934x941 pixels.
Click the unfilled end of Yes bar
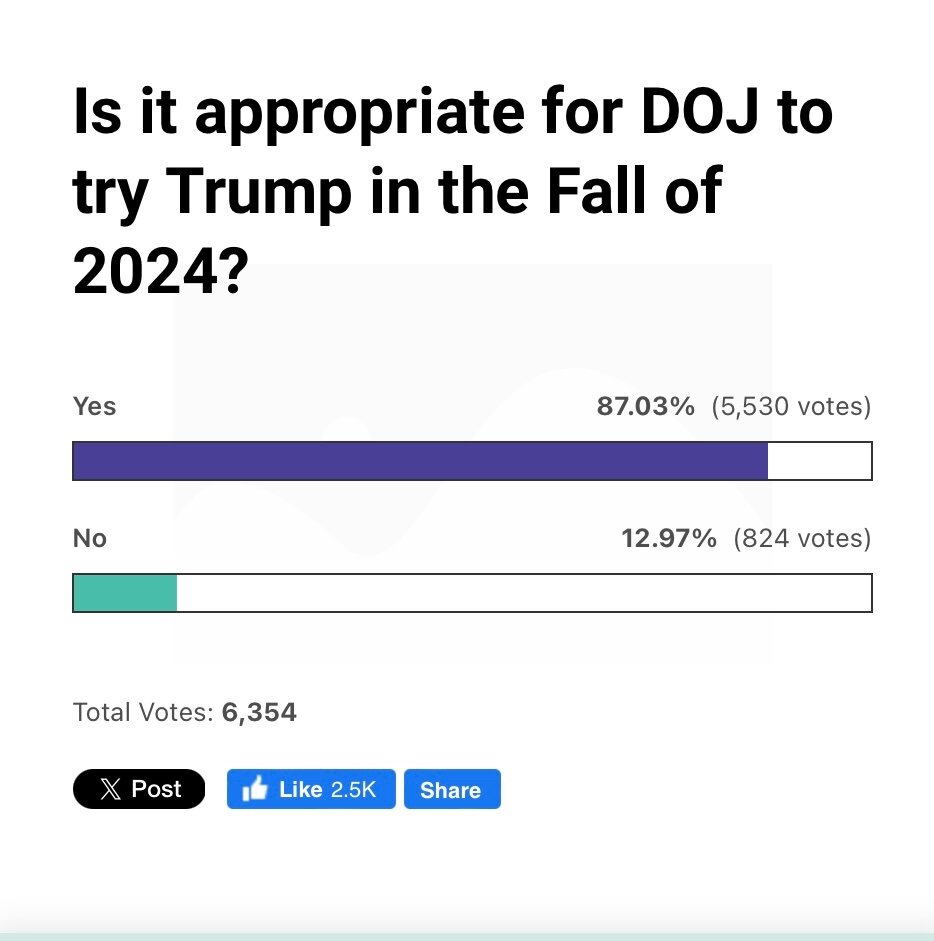(x=819, y=461)
